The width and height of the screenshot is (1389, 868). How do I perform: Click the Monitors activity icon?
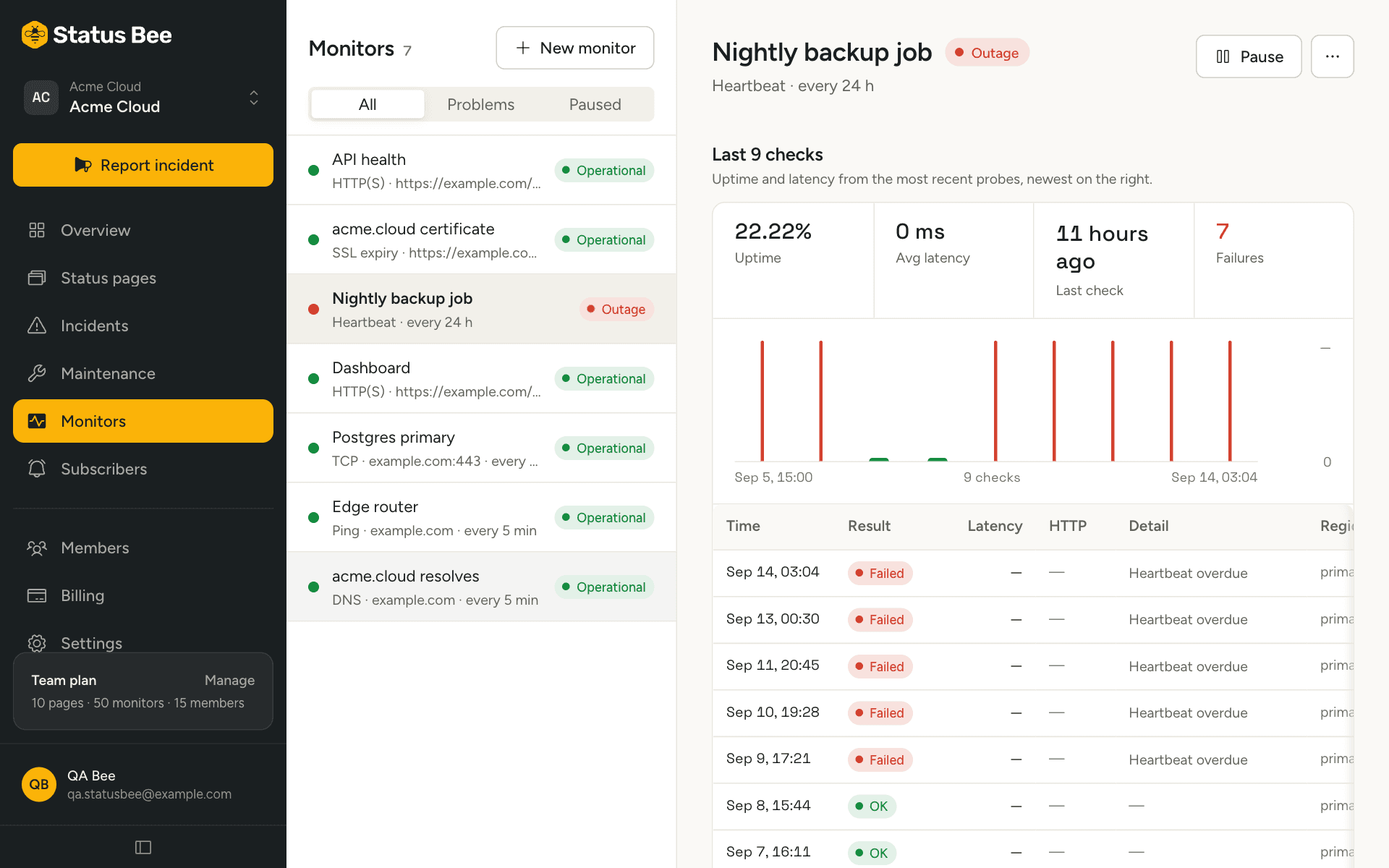[x=37, y=421]
